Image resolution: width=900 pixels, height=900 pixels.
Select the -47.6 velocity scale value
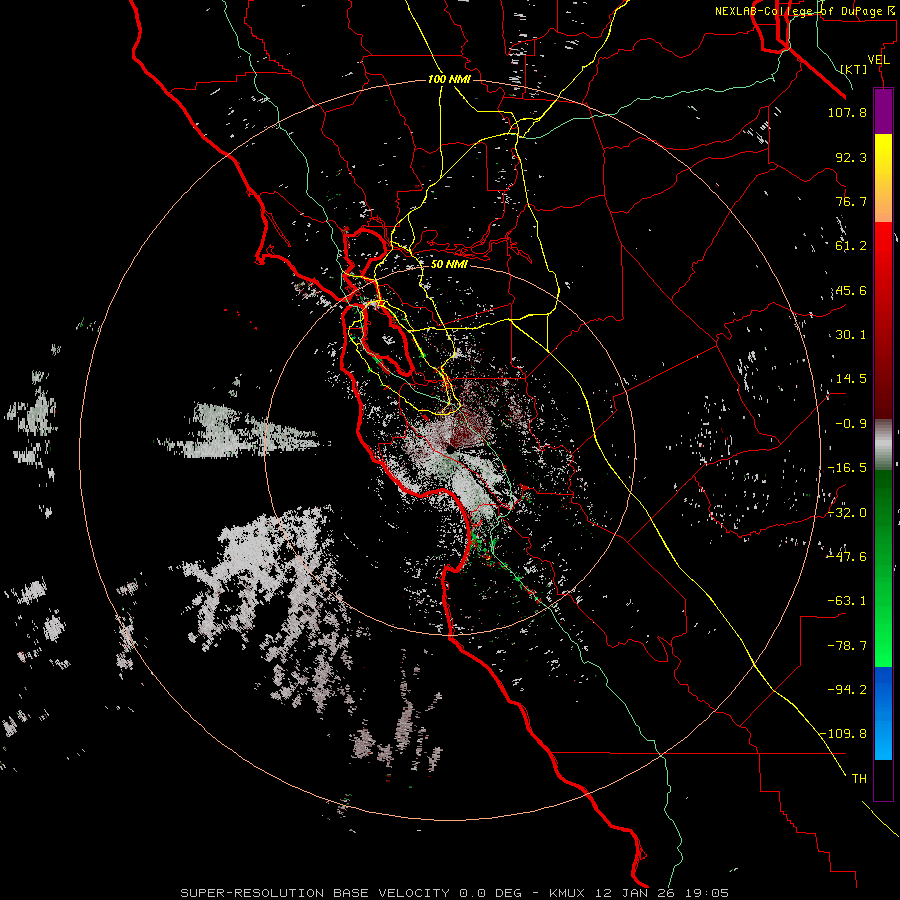tap(847, 557)
